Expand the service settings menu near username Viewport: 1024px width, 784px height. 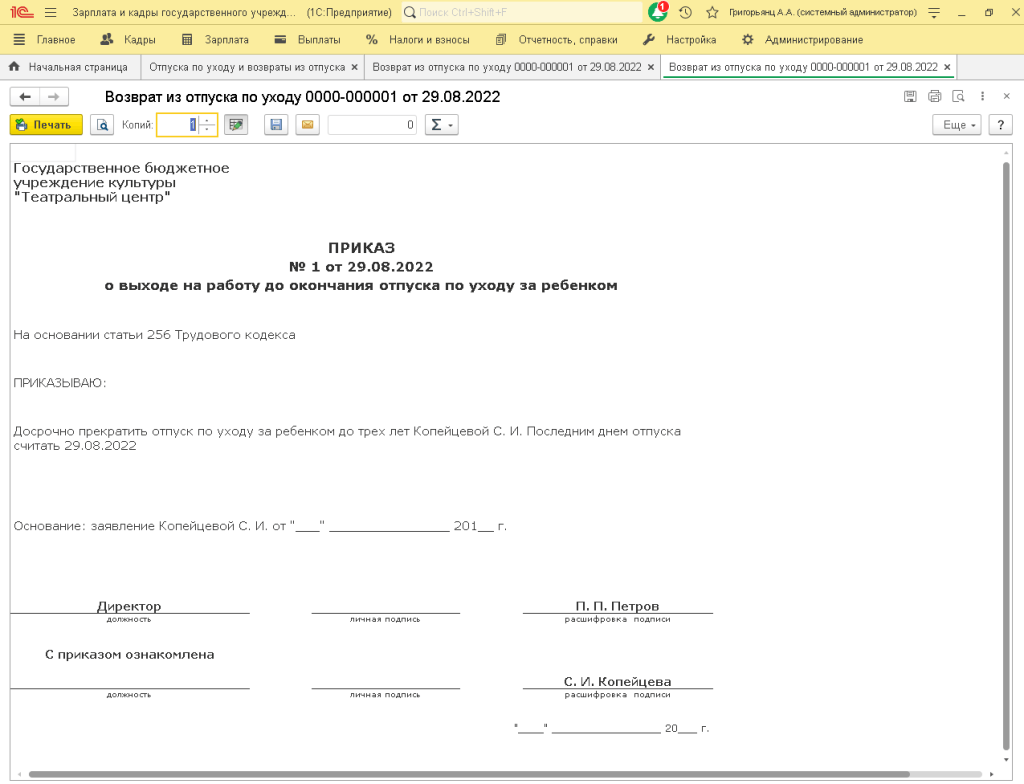coord(934,12)
